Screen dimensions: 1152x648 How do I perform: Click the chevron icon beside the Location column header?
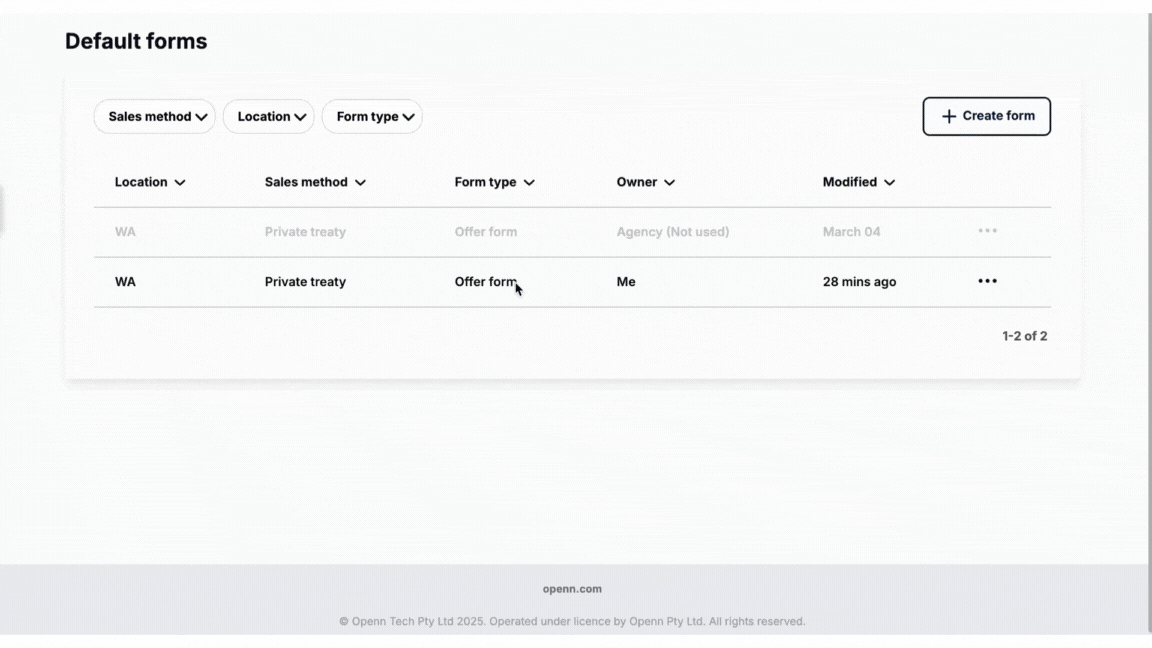[x=180, y=183]
